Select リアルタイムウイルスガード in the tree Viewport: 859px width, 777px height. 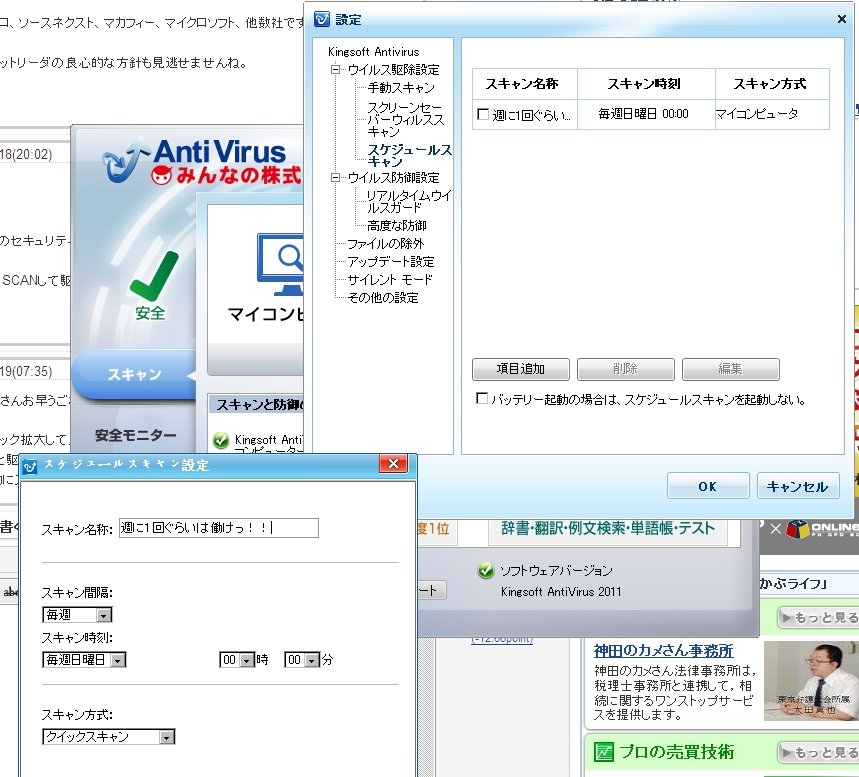click(409, 201)
